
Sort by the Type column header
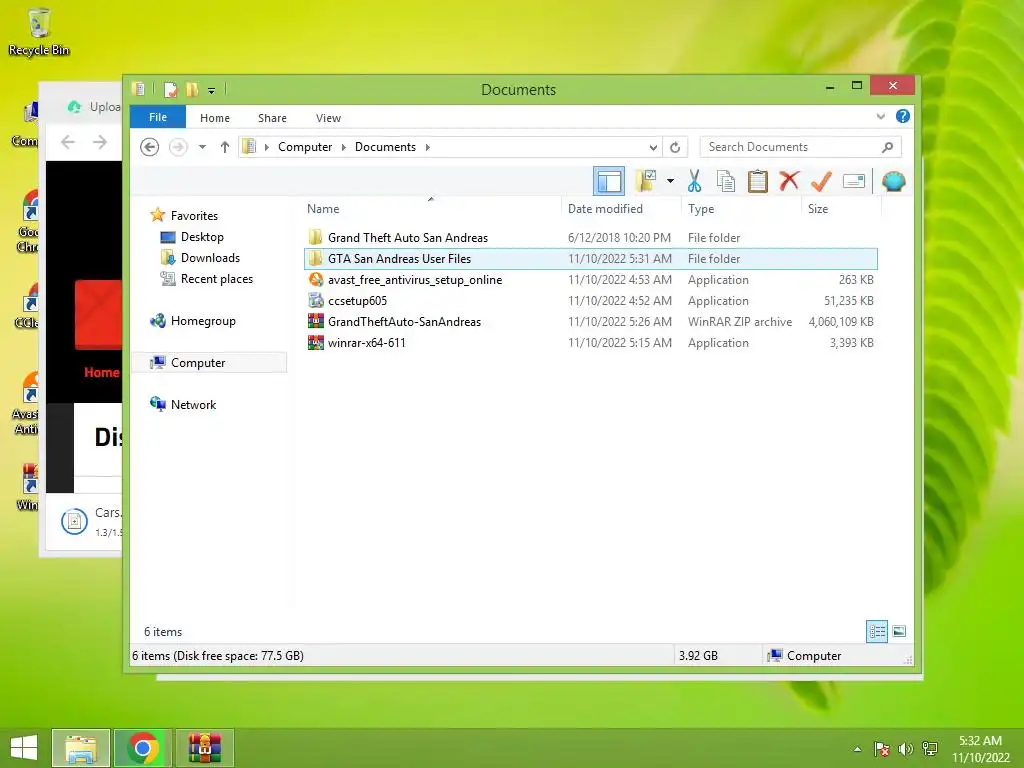pos(741,209)
